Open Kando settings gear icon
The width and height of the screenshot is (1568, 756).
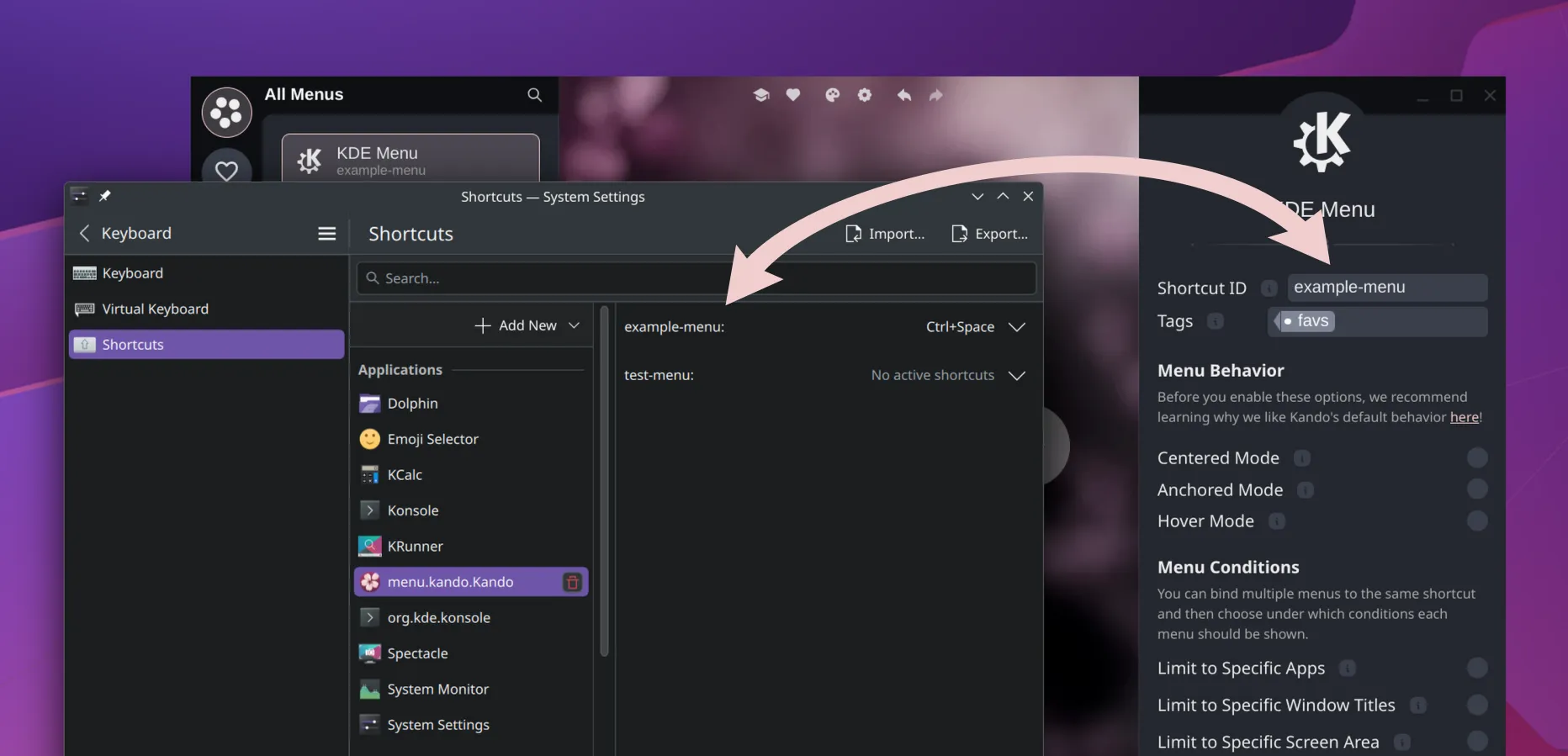865,95
